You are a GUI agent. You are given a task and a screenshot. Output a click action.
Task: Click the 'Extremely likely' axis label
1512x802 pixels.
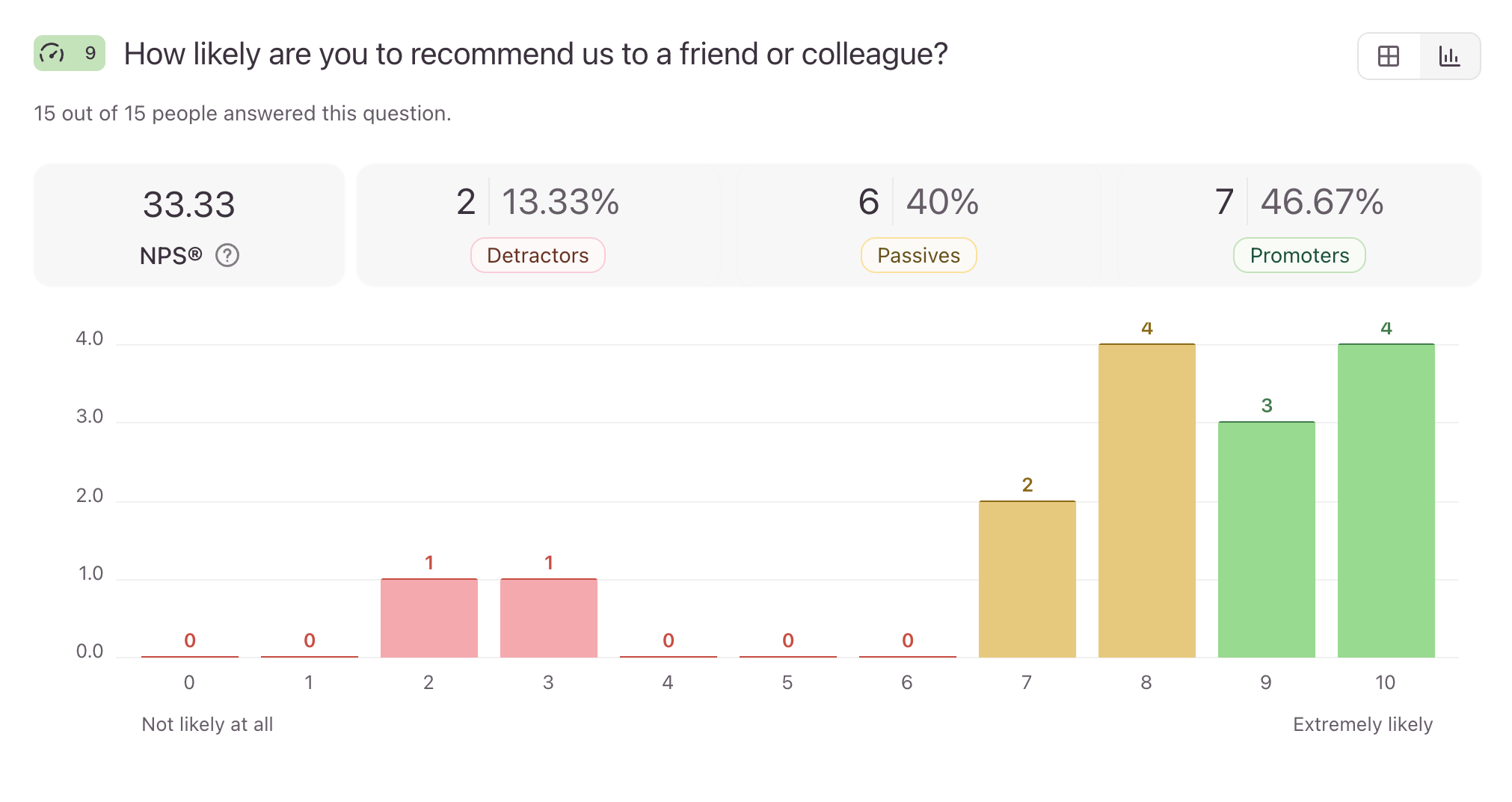[x=1362, y=724]
